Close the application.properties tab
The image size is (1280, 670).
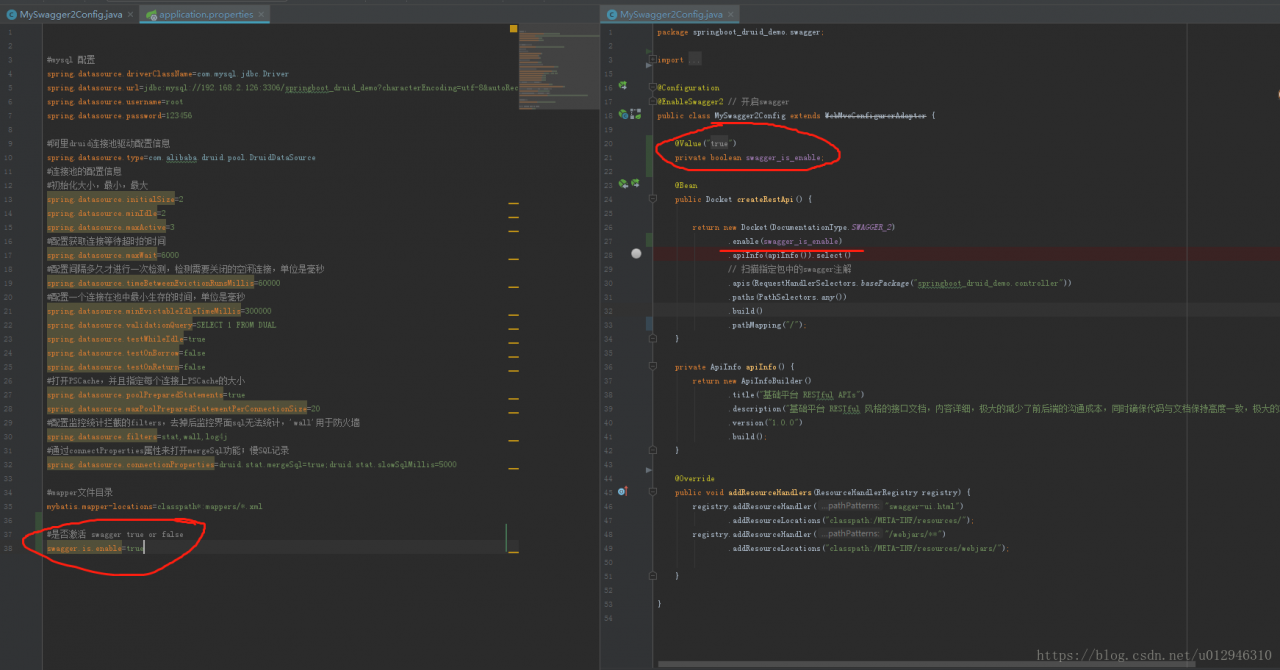[262, 15]
